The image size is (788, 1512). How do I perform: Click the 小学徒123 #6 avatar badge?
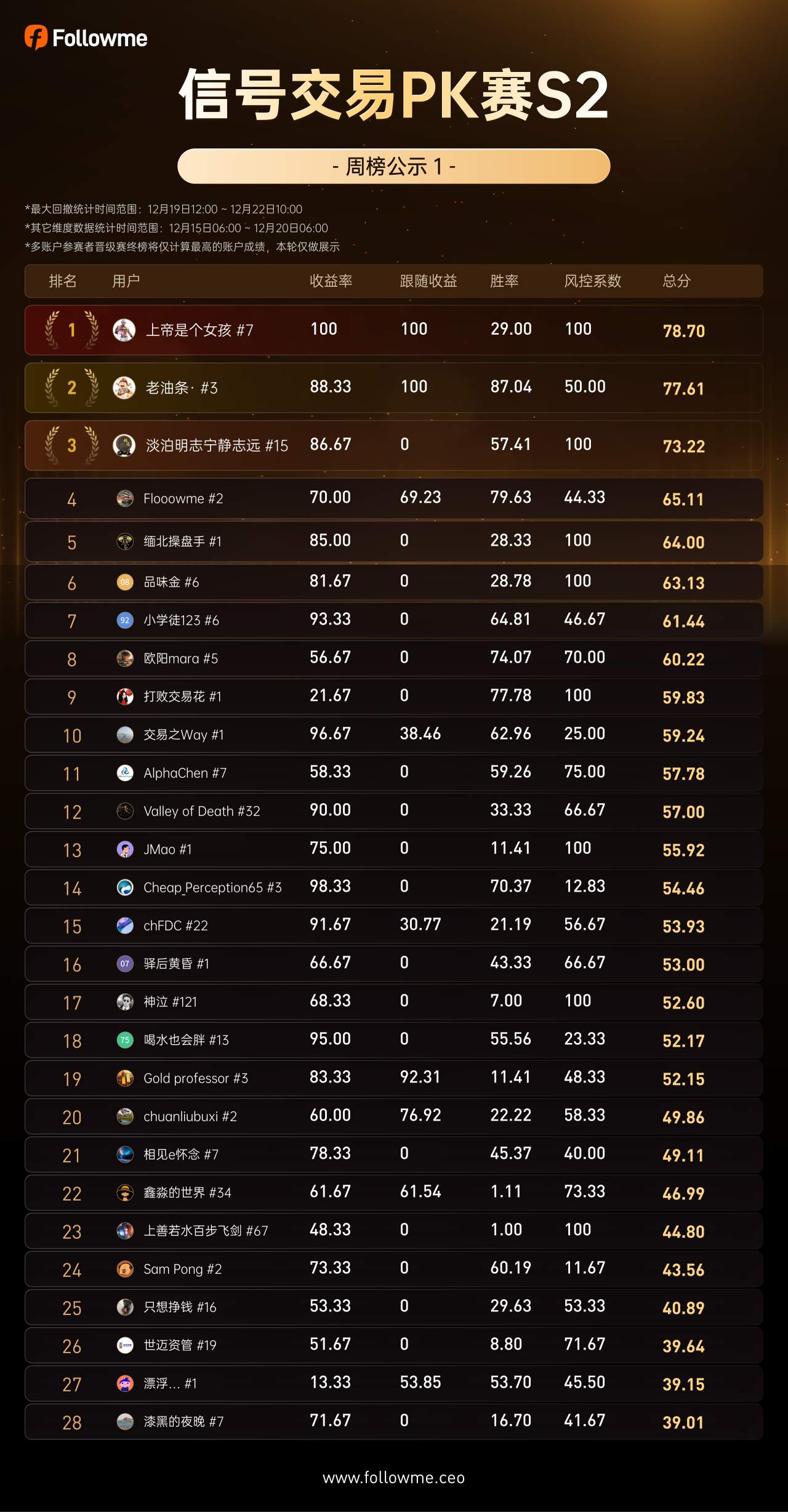coord(125,620)
